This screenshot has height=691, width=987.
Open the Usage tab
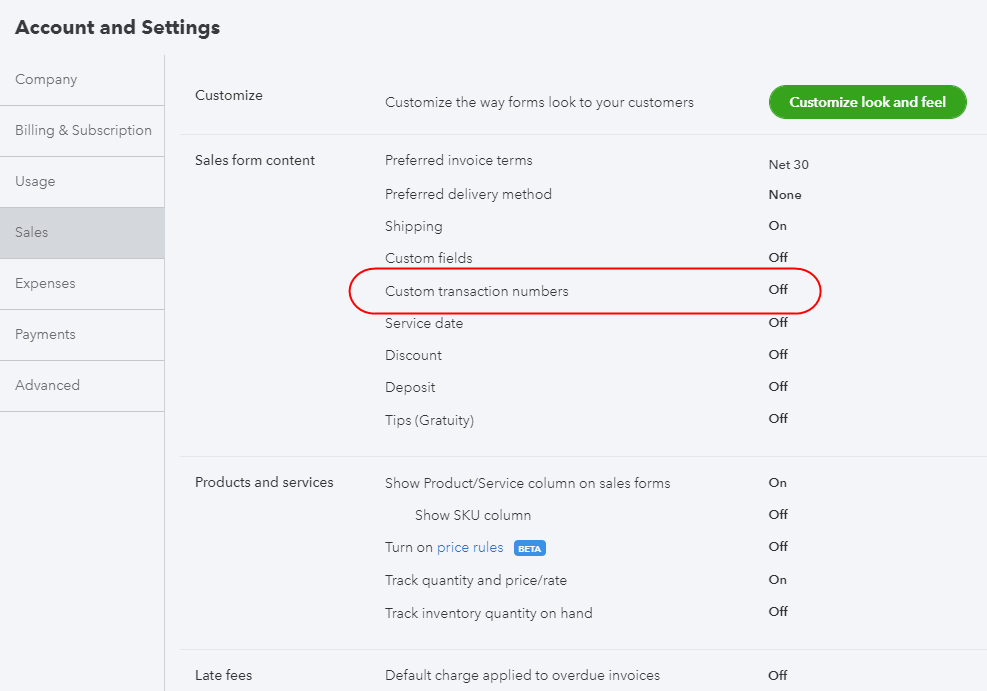pos(35,182)
